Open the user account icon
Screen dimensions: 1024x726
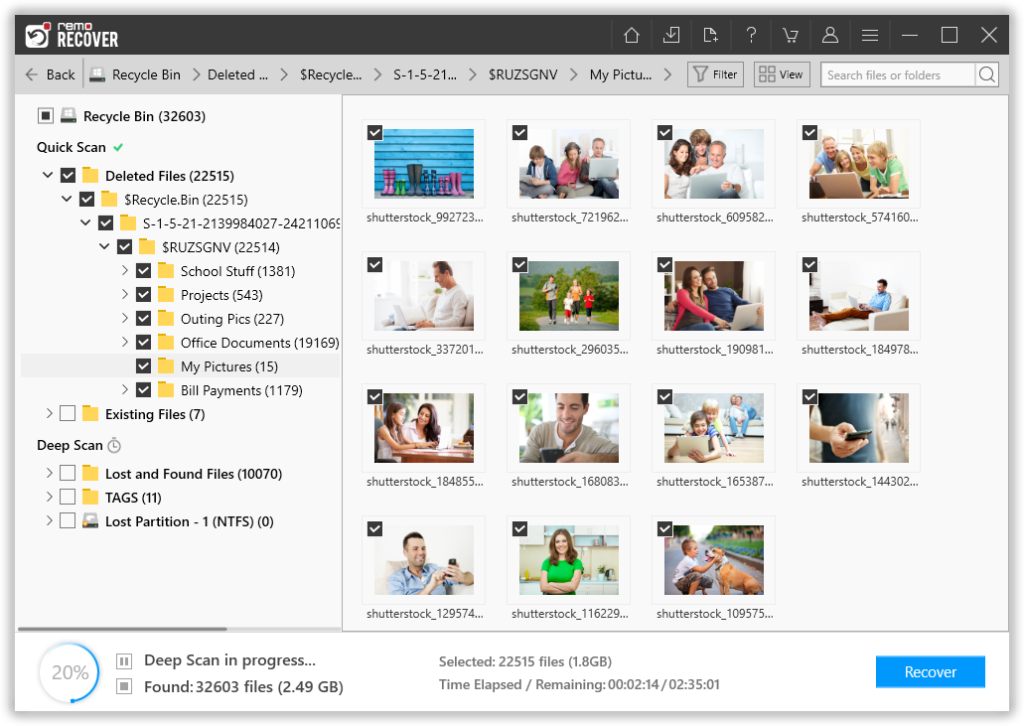(x=830, y=35)
